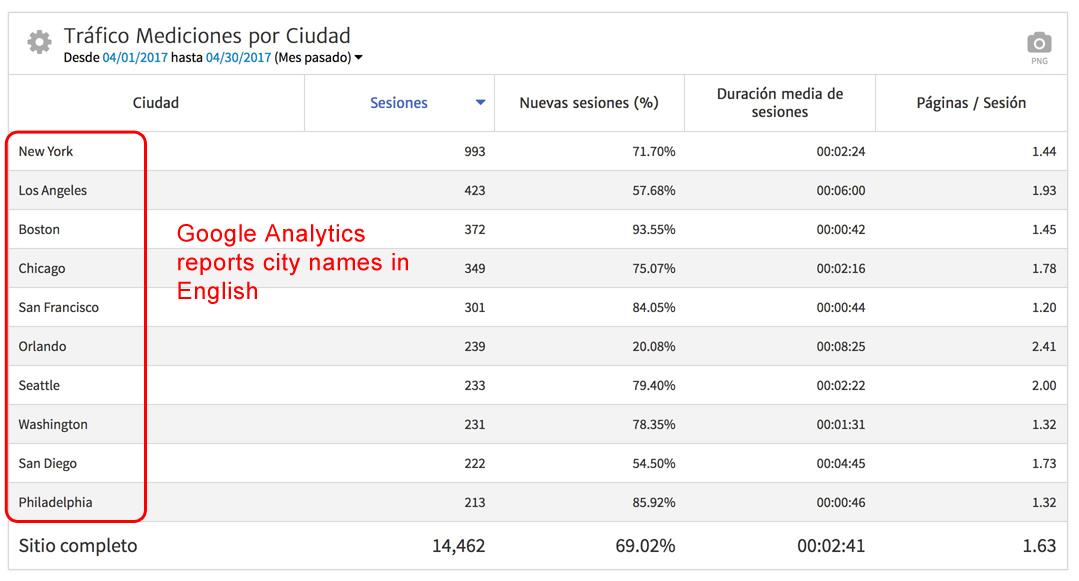Select the Los Angeles city row

point(52,190)
